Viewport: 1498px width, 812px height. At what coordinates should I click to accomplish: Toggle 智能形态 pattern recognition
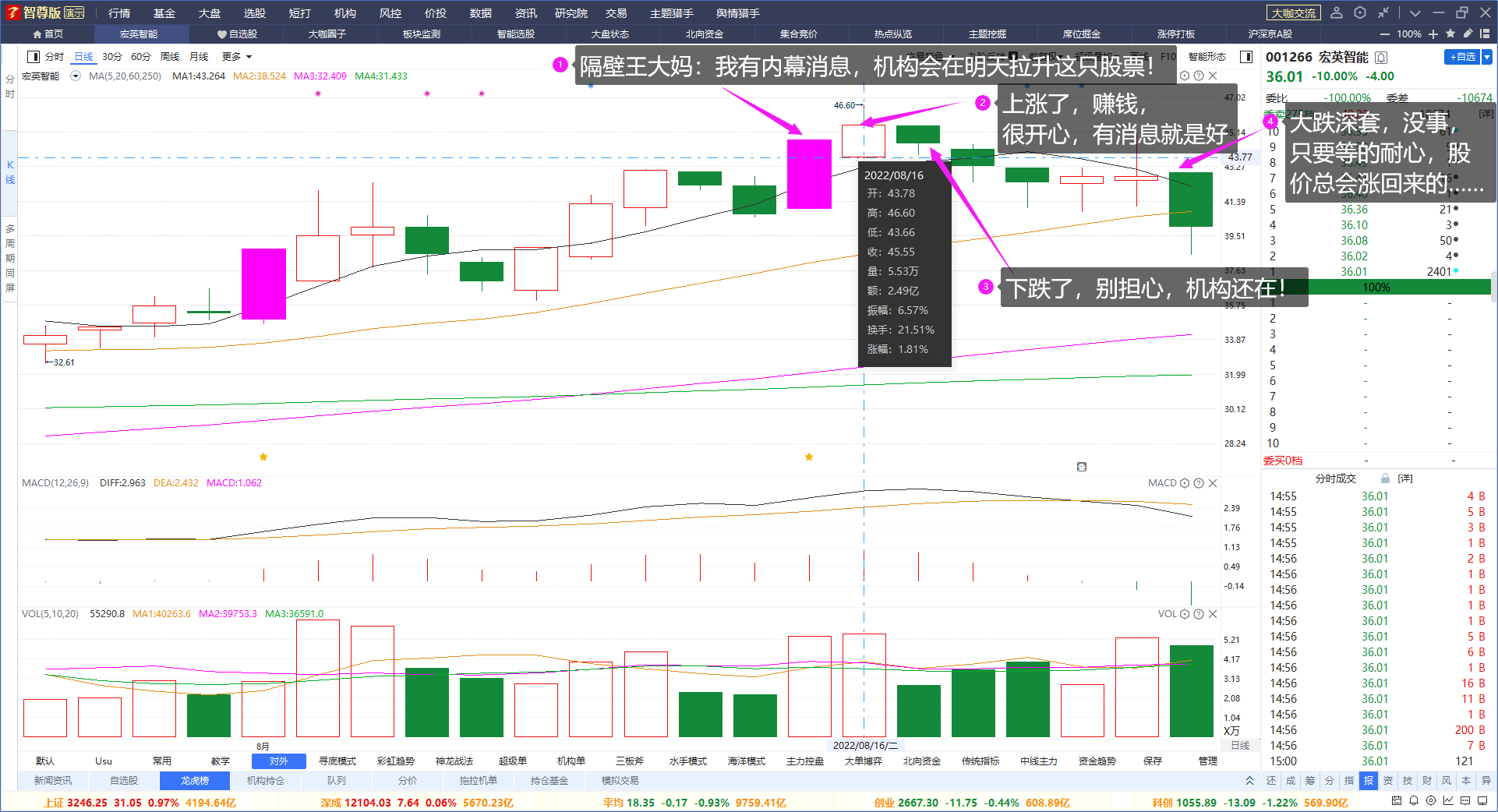tap(1207, 57)
